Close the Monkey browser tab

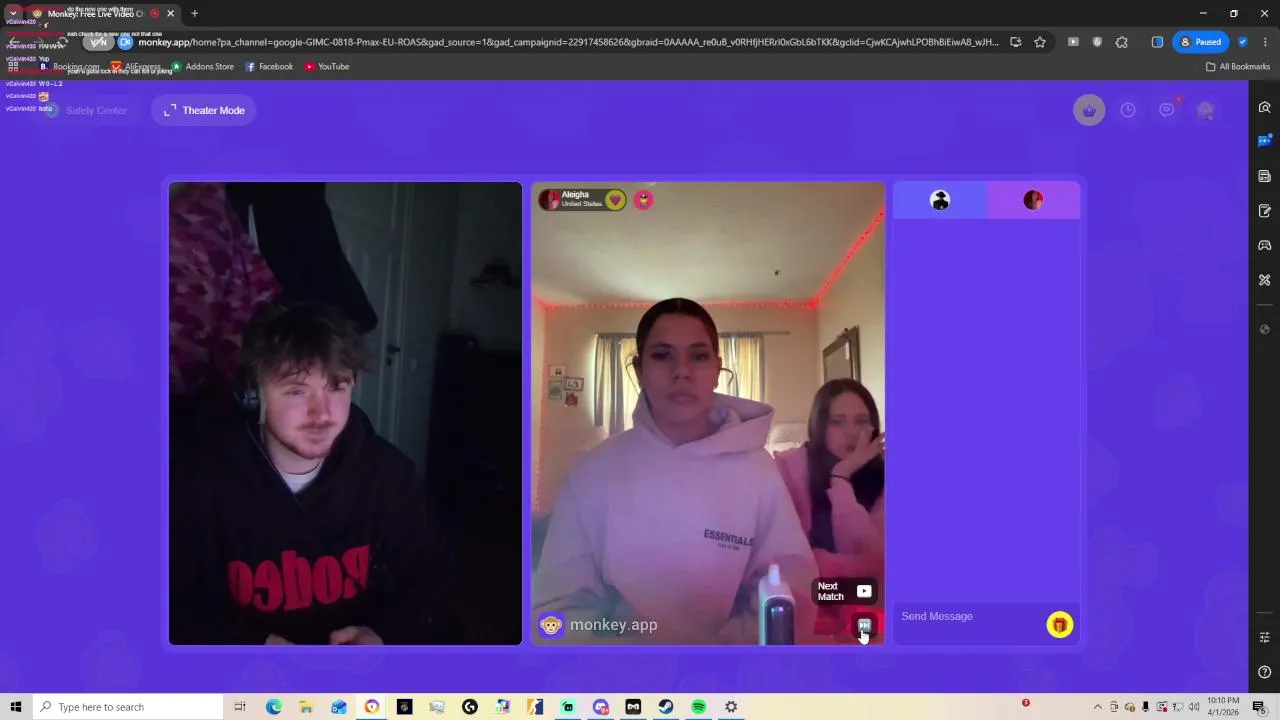tap(170, 14)
